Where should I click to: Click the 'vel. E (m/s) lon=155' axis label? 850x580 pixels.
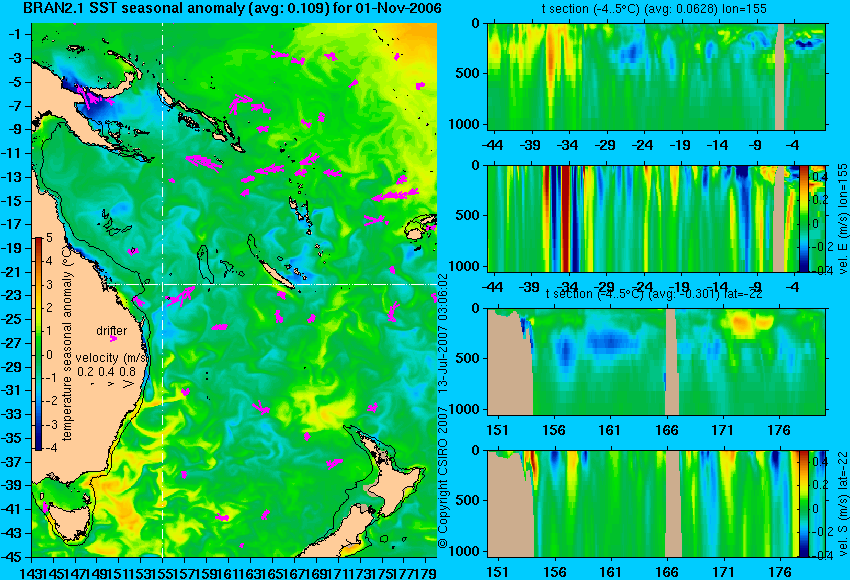pos(842,218)
